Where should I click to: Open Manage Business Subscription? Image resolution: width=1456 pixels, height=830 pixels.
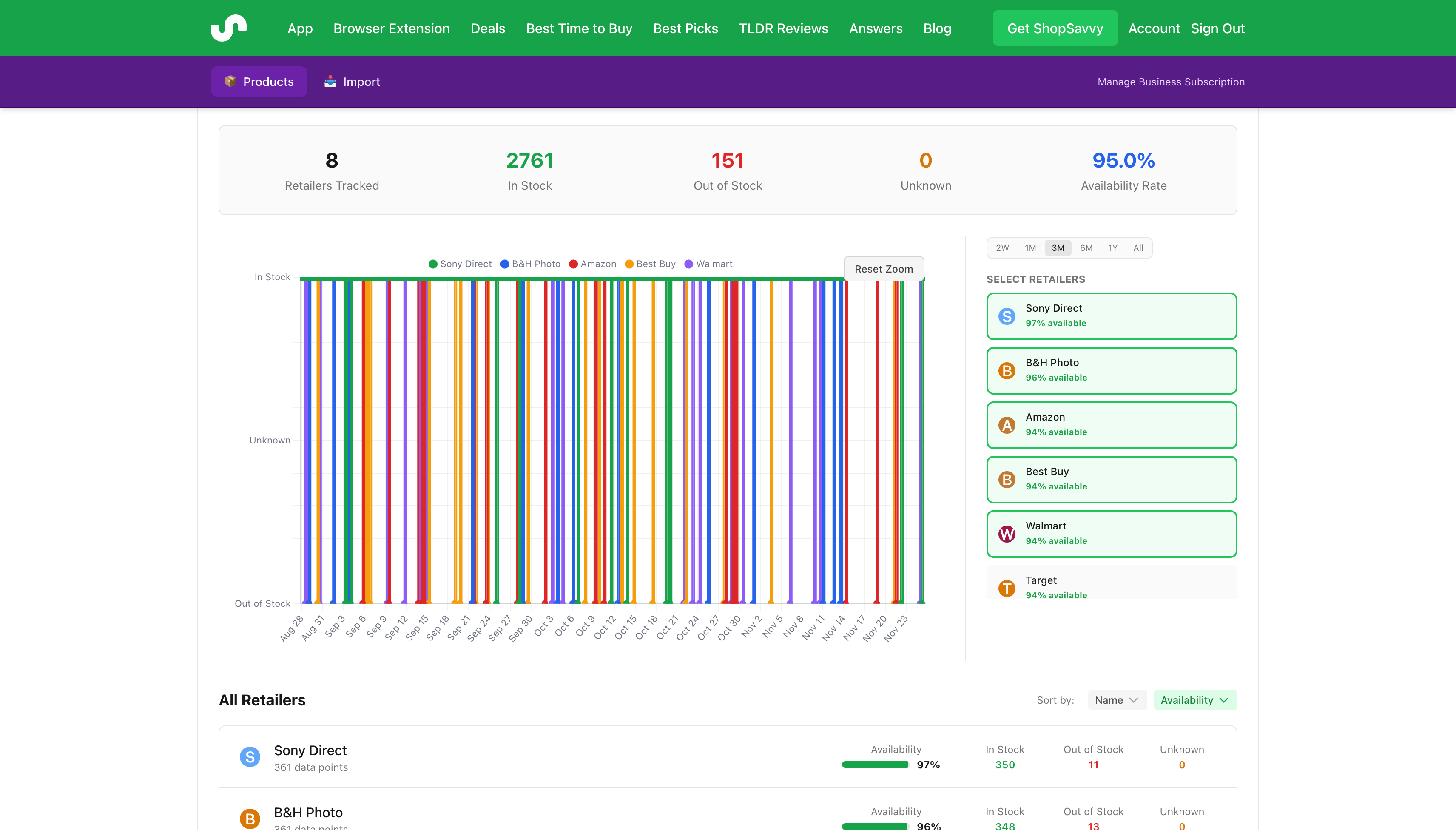[1171, 82]
